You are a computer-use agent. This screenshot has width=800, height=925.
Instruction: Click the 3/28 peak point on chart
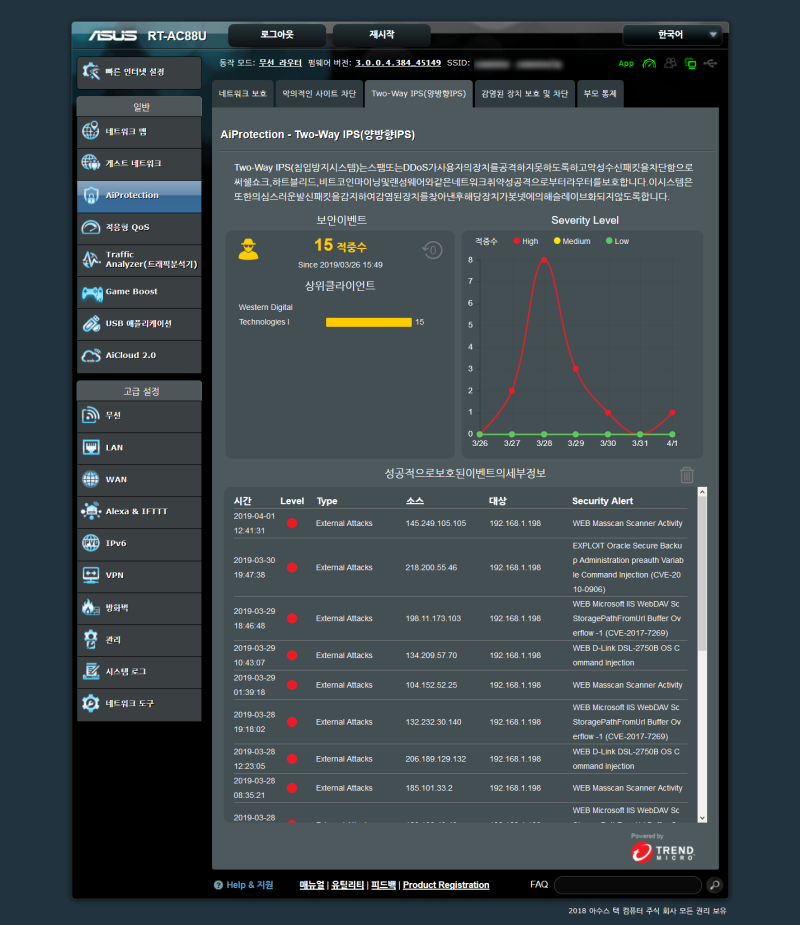tap(544, 260)
